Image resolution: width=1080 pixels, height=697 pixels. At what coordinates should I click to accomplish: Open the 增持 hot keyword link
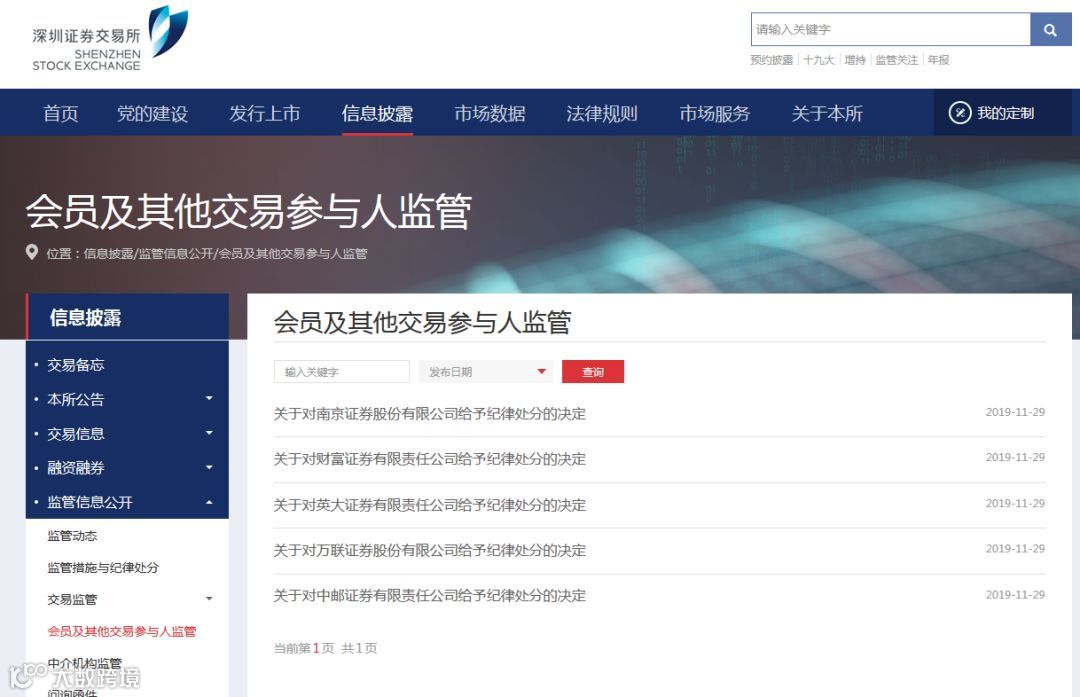855,60
